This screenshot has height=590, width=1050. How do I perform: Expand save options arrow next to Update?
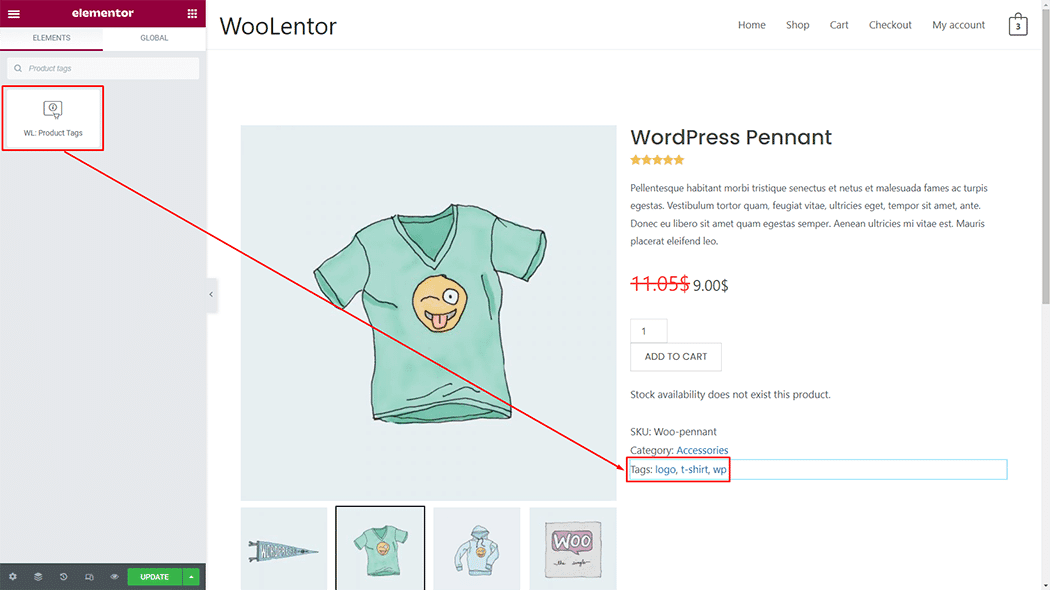point(191,577)
